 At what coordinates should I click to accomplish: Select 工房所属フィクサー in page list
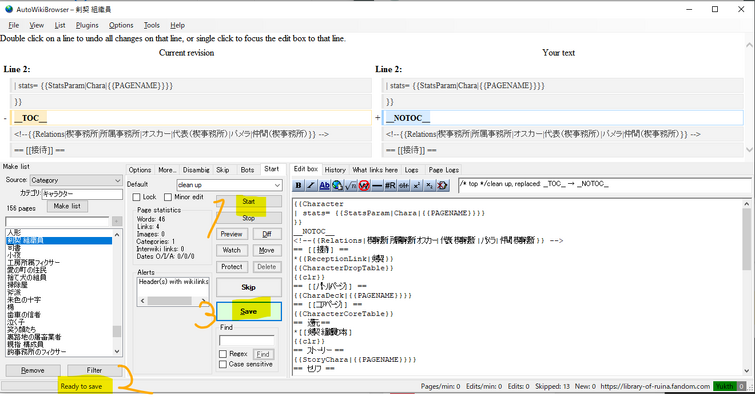[x=34, y=263]
